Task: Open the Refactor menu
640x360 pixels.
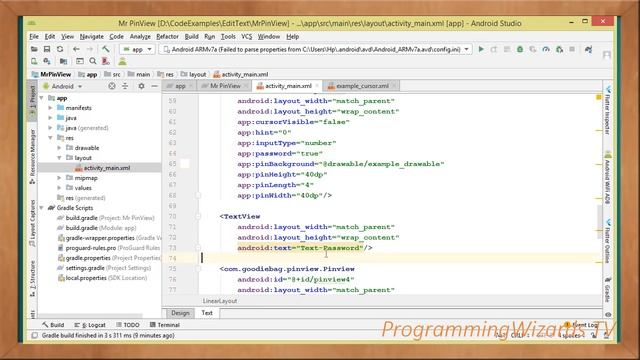Action: (x=167, y=36)
